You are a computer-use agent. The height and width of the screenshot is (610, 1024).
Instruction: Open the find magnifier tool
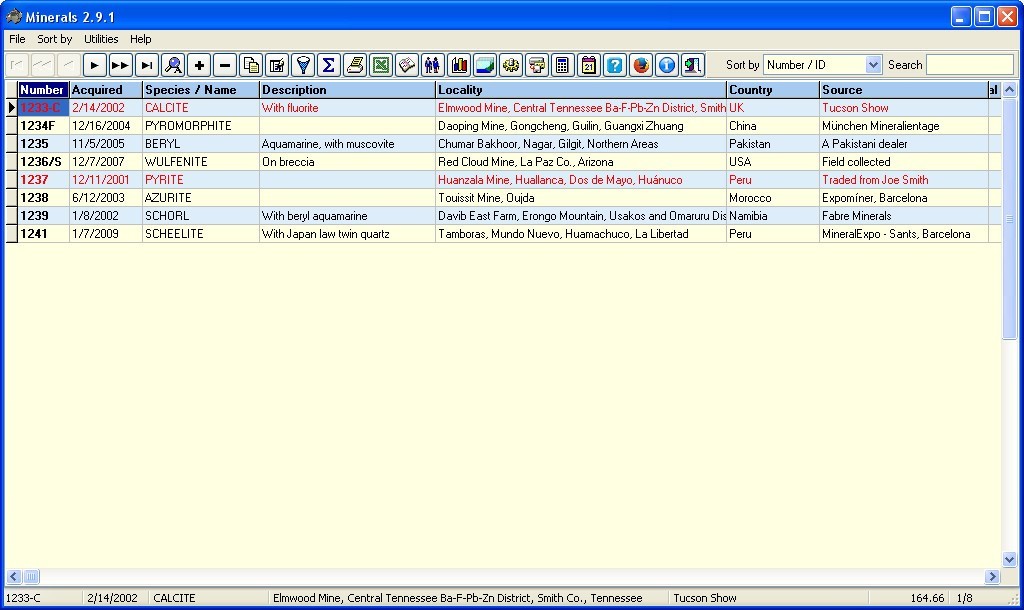pos(173,65)
